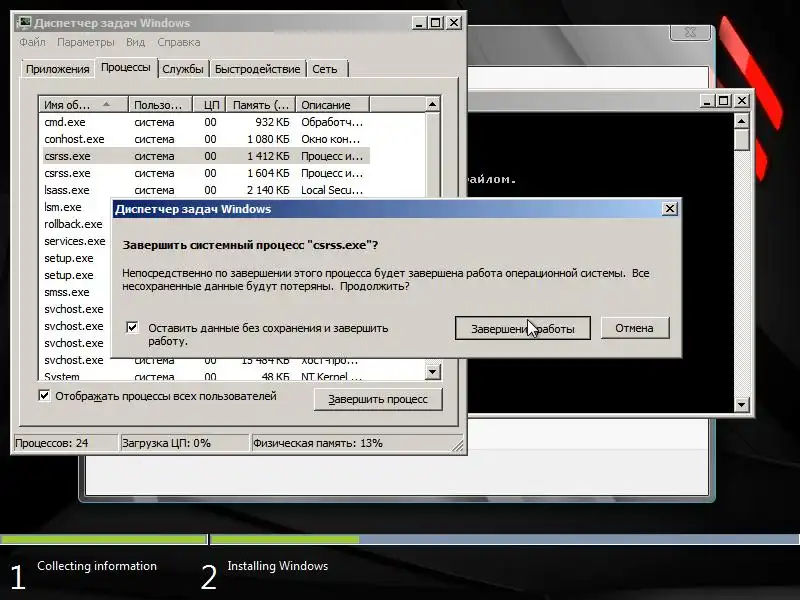Minimize the Task Manager window
This screenshot has width=800, height=600.
tap(419, 23)
